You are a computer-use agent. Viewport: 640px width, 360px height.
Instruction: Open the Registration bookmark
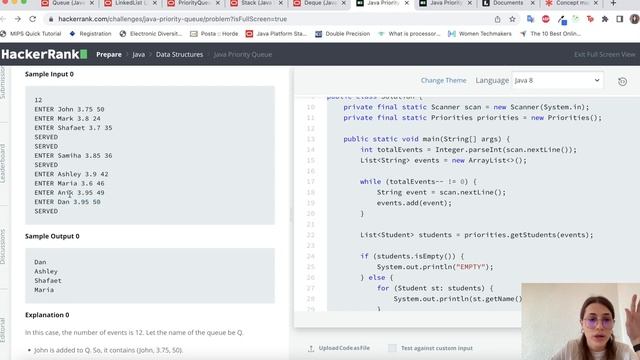coord(91,34)
